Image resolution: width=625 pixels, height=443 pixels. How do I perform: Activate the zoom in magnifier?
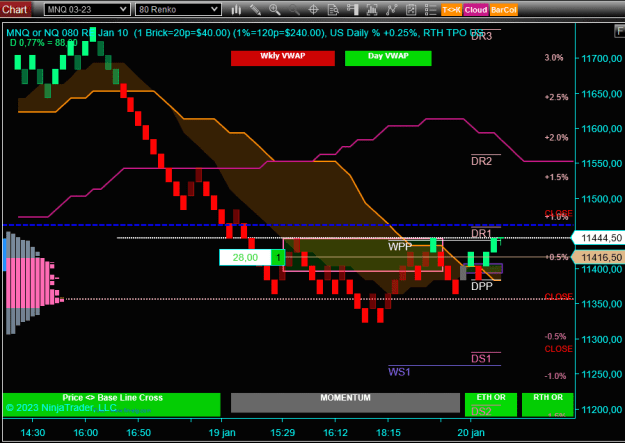pyautogui.click(x=275, y=10)
